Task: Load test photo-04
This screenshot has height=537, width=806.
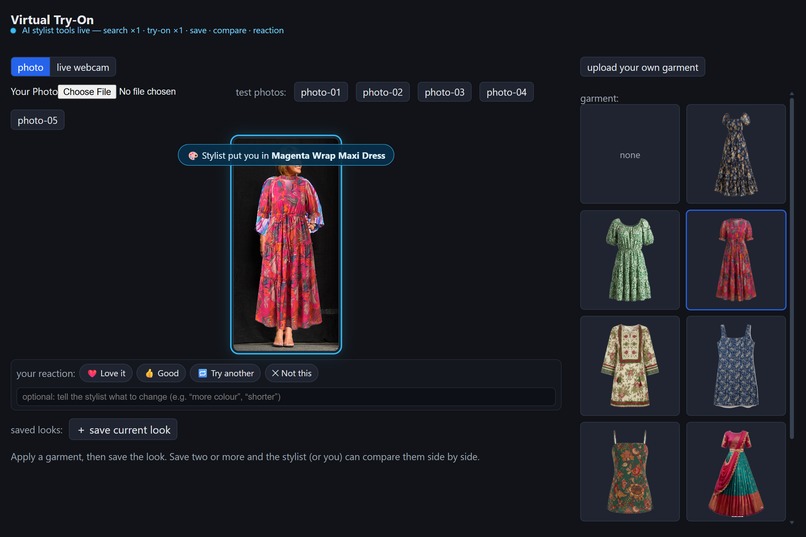Action: (x=506, y=92)
